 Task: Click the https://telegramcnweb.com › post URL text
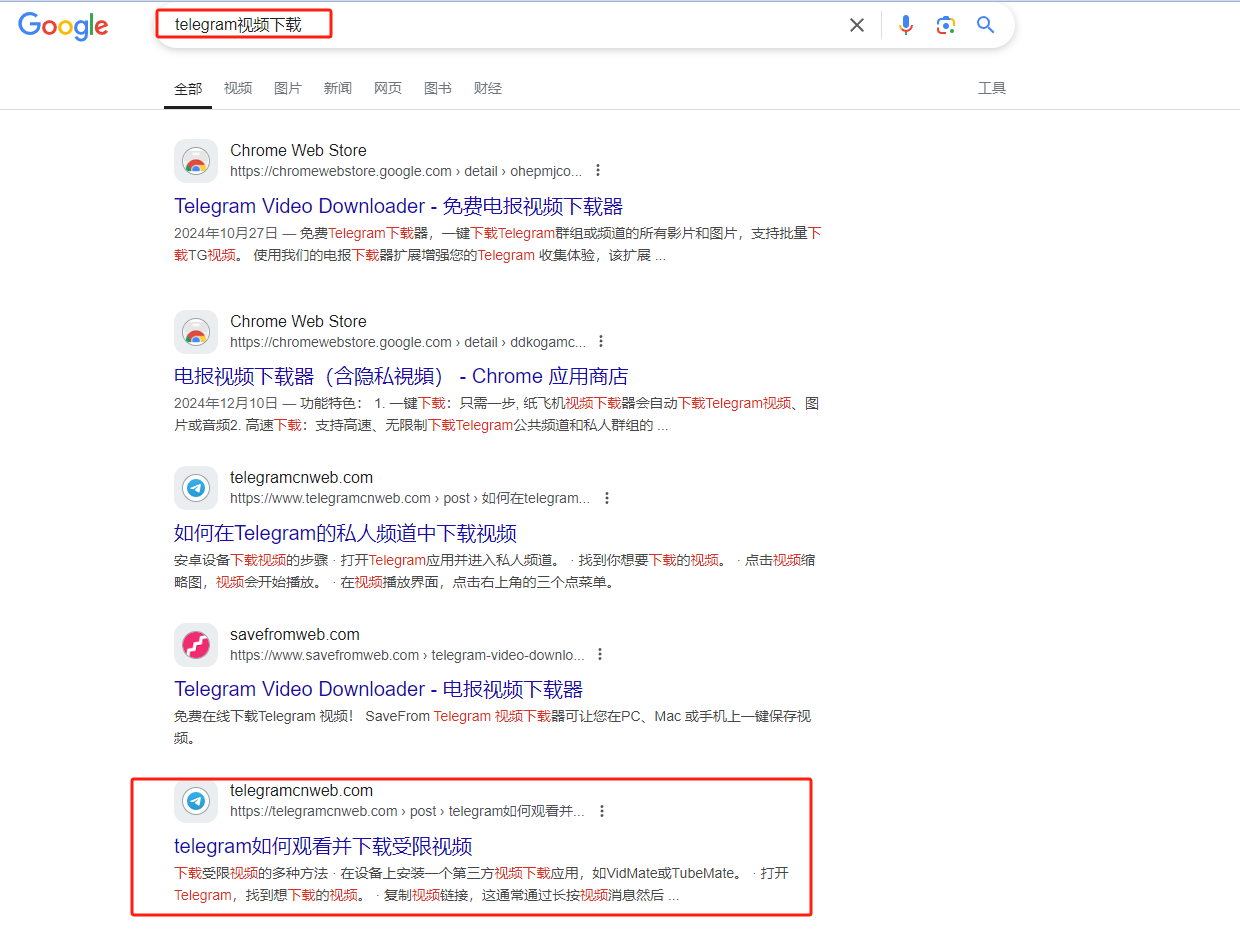coord(407,811)
